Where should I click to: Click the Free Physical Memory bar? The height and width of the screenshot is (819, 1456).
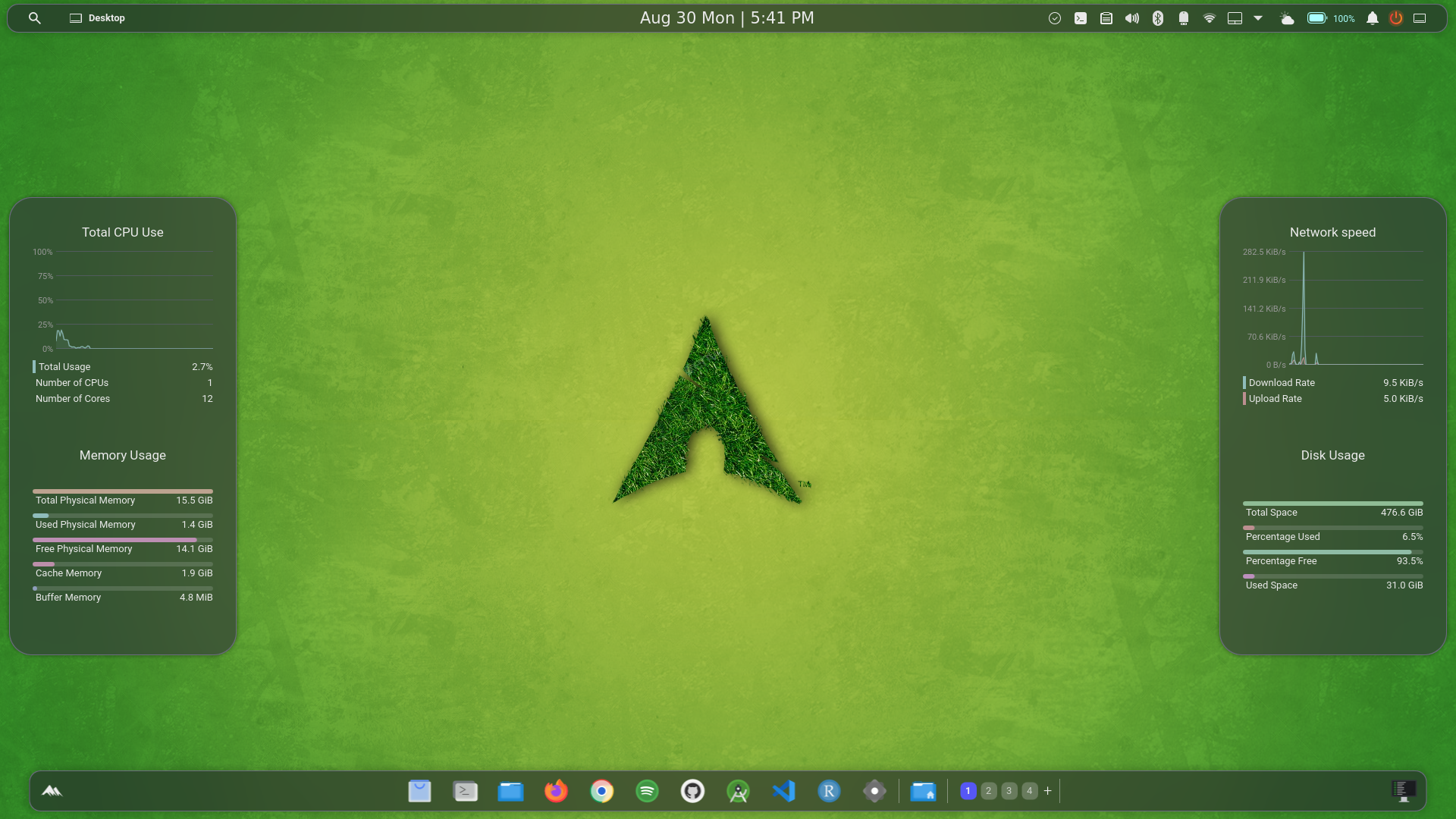click(123, 540)
